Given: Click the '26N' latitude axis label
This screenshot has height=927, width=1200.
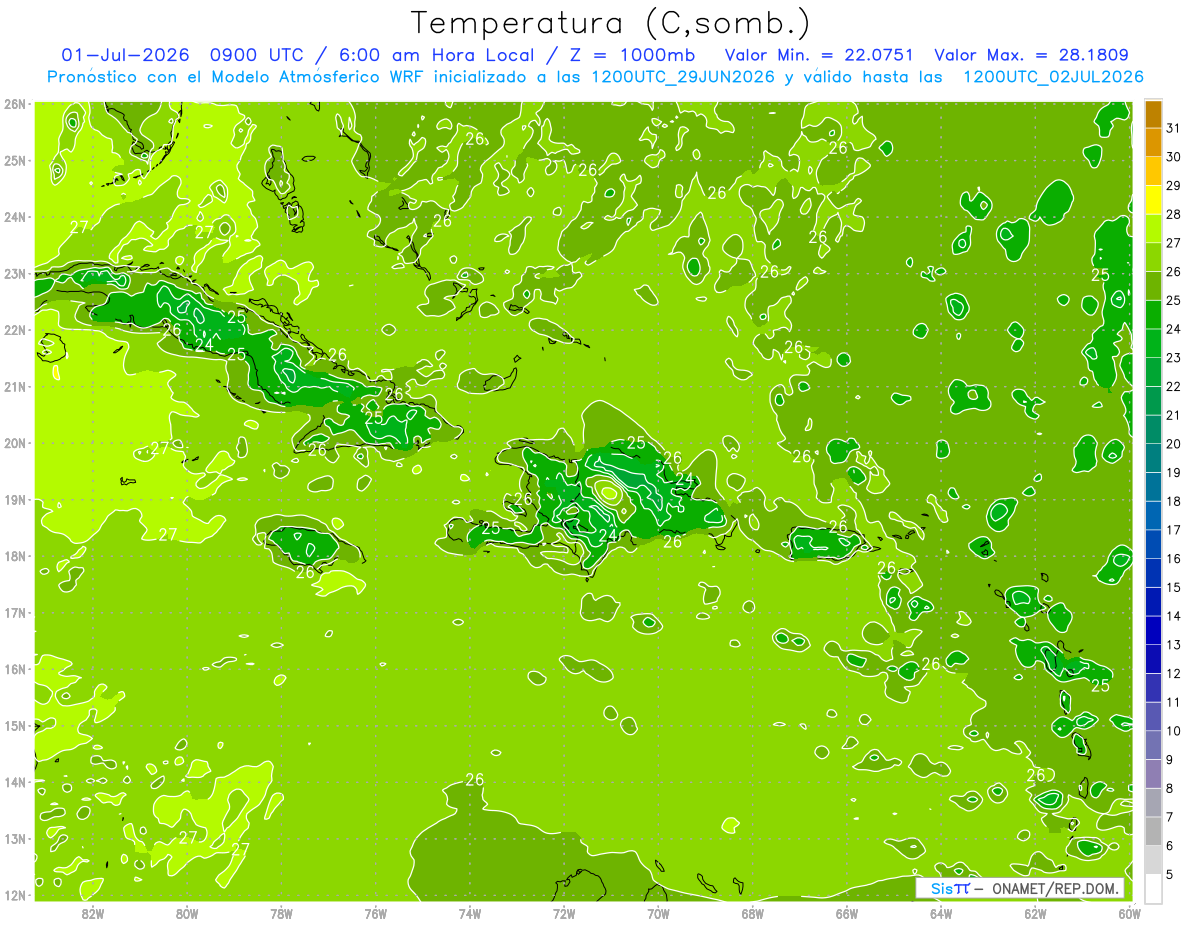Looking at the screenshot, I should click(x=15, y=104).
